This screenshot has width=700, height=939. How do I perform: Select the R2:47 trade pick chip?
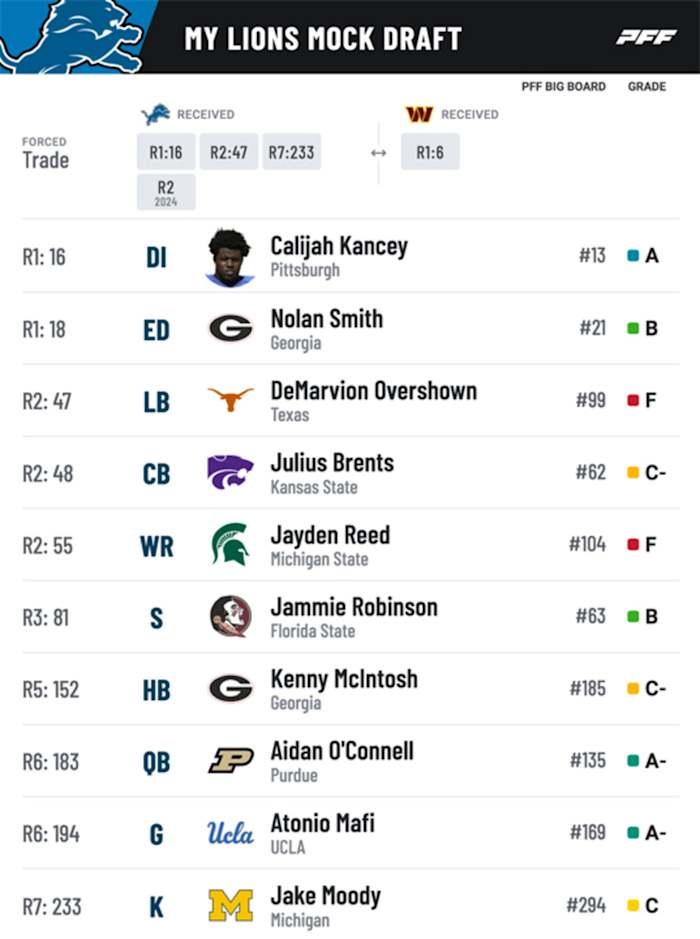pyautogui.click(x=229, y=152)
